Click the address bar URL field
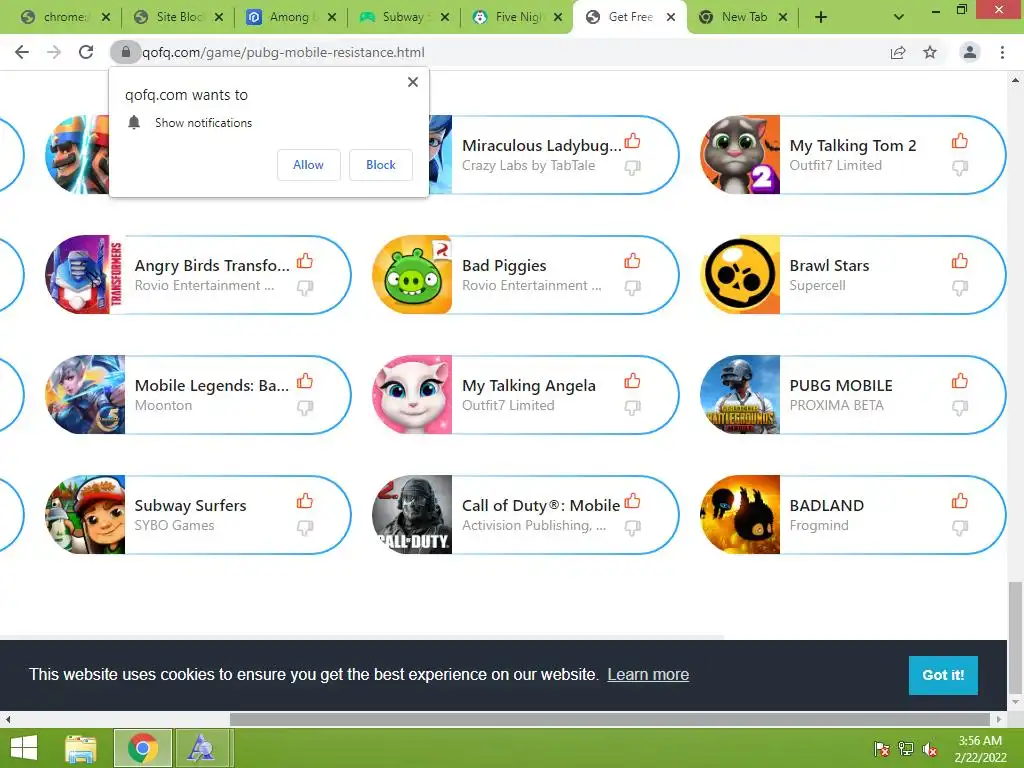This screenshot has width=1024, height=768. 509,52
